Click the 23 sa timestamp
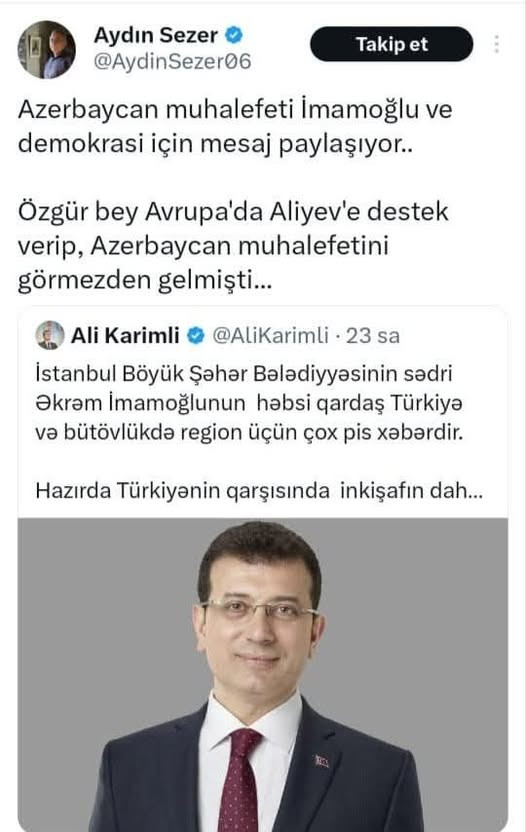 coord(373,335)
